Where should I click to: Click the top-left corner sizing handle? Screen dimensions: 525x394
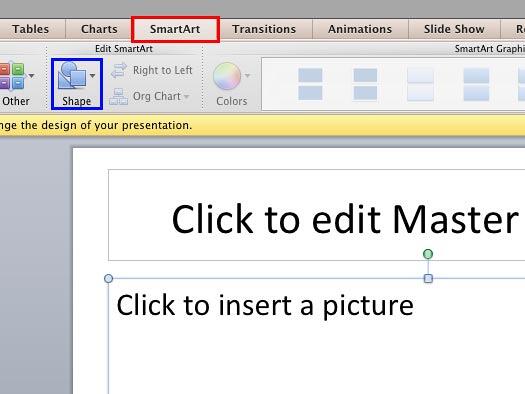(x=108, y=279)
